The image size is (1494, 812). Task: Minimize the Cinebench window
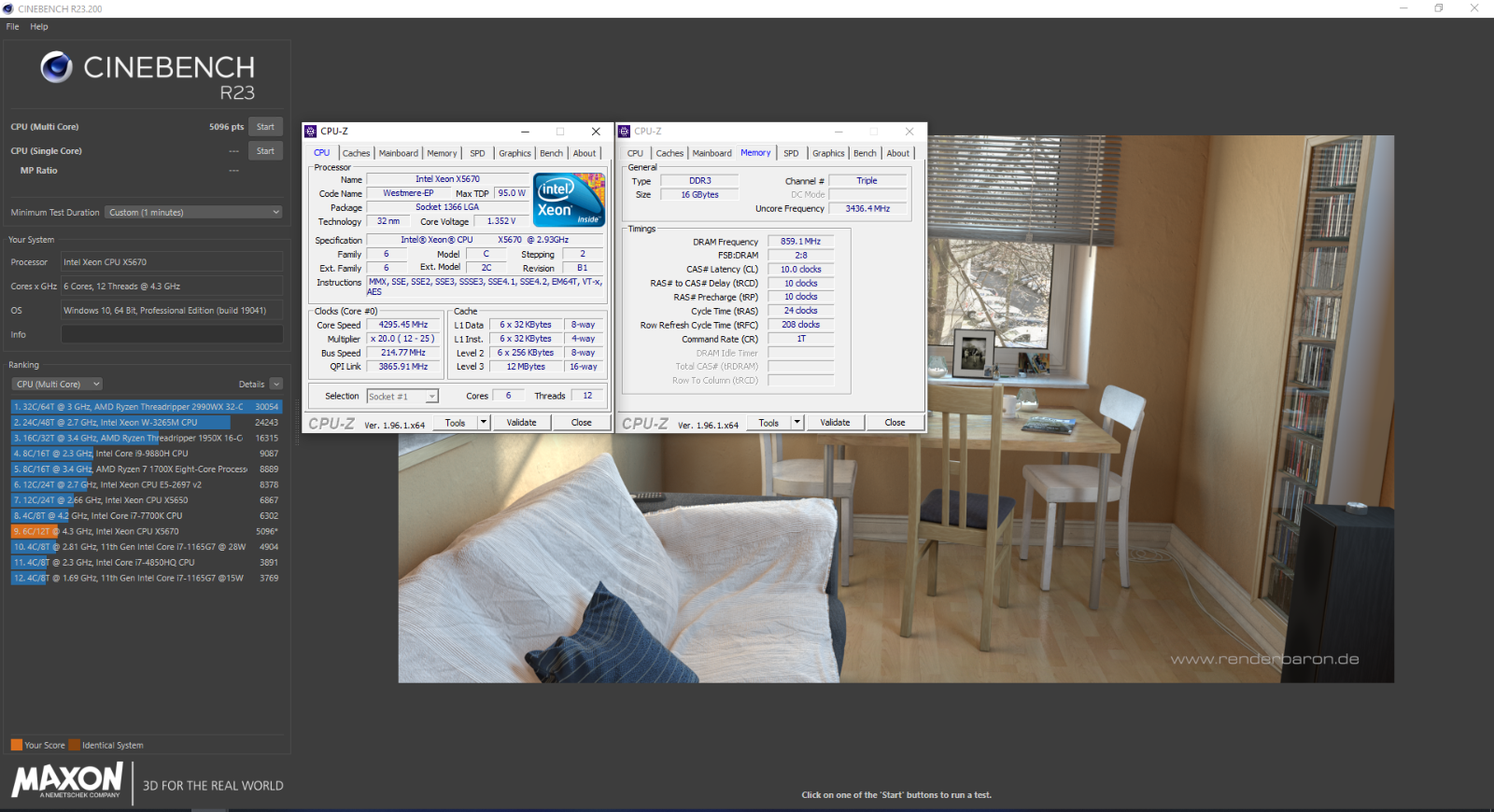click(x=1403, y=8)
